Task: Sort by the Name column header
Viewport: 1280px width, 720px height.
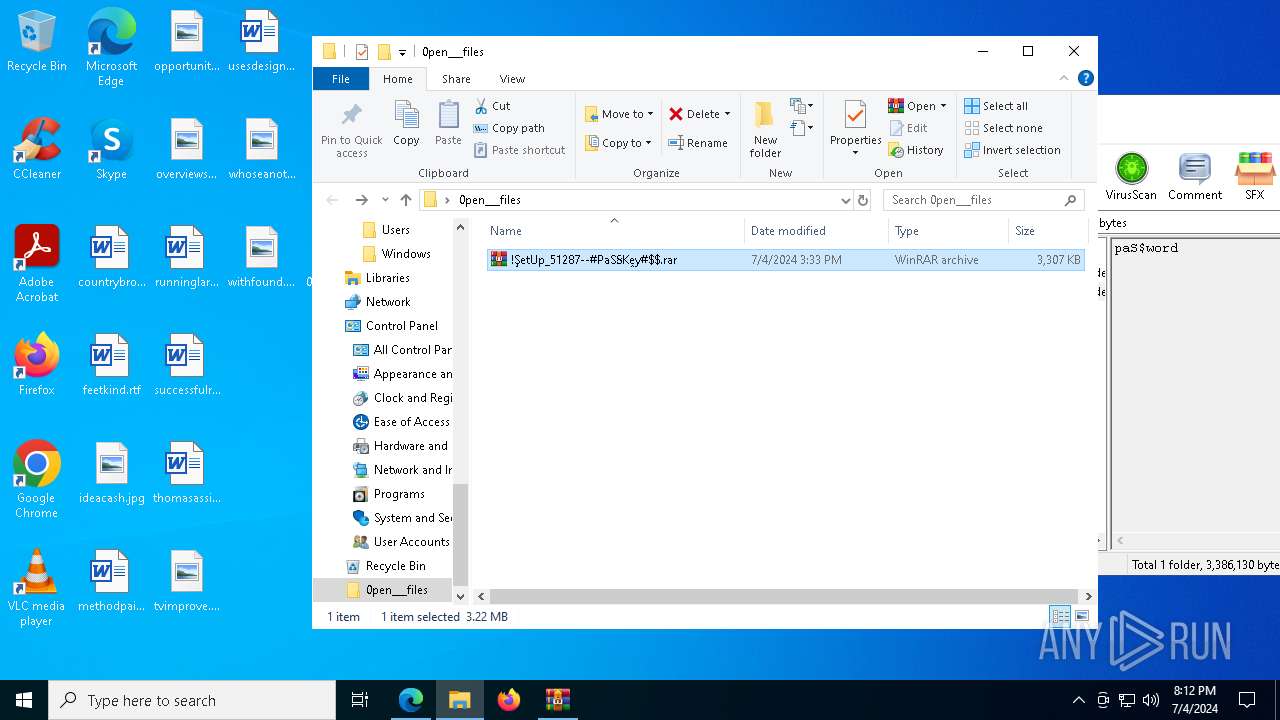Action: [x=614, y=230]
